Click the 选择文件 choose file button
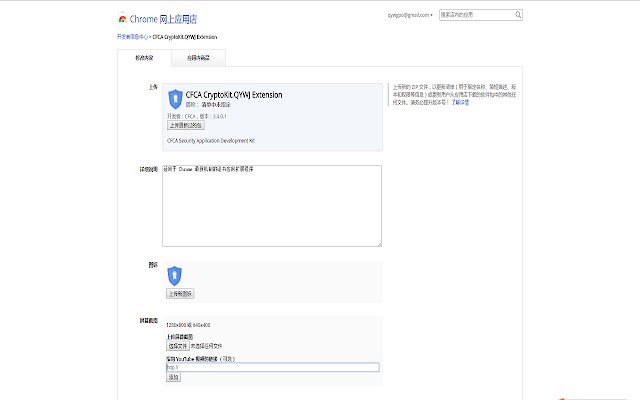 coord(178,346)
